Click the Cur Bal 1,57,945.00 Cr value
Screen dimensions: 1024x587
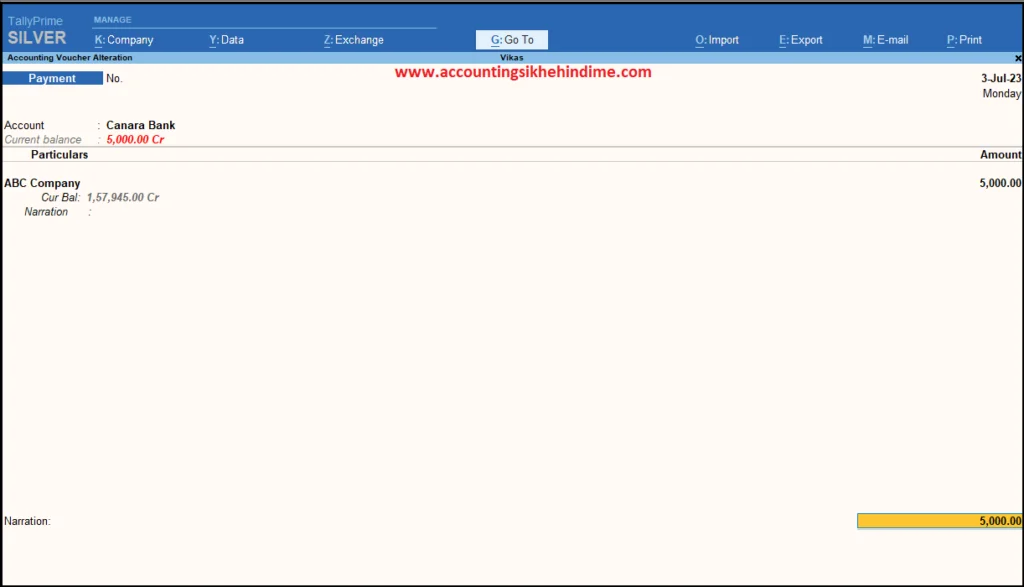[123, 198]
